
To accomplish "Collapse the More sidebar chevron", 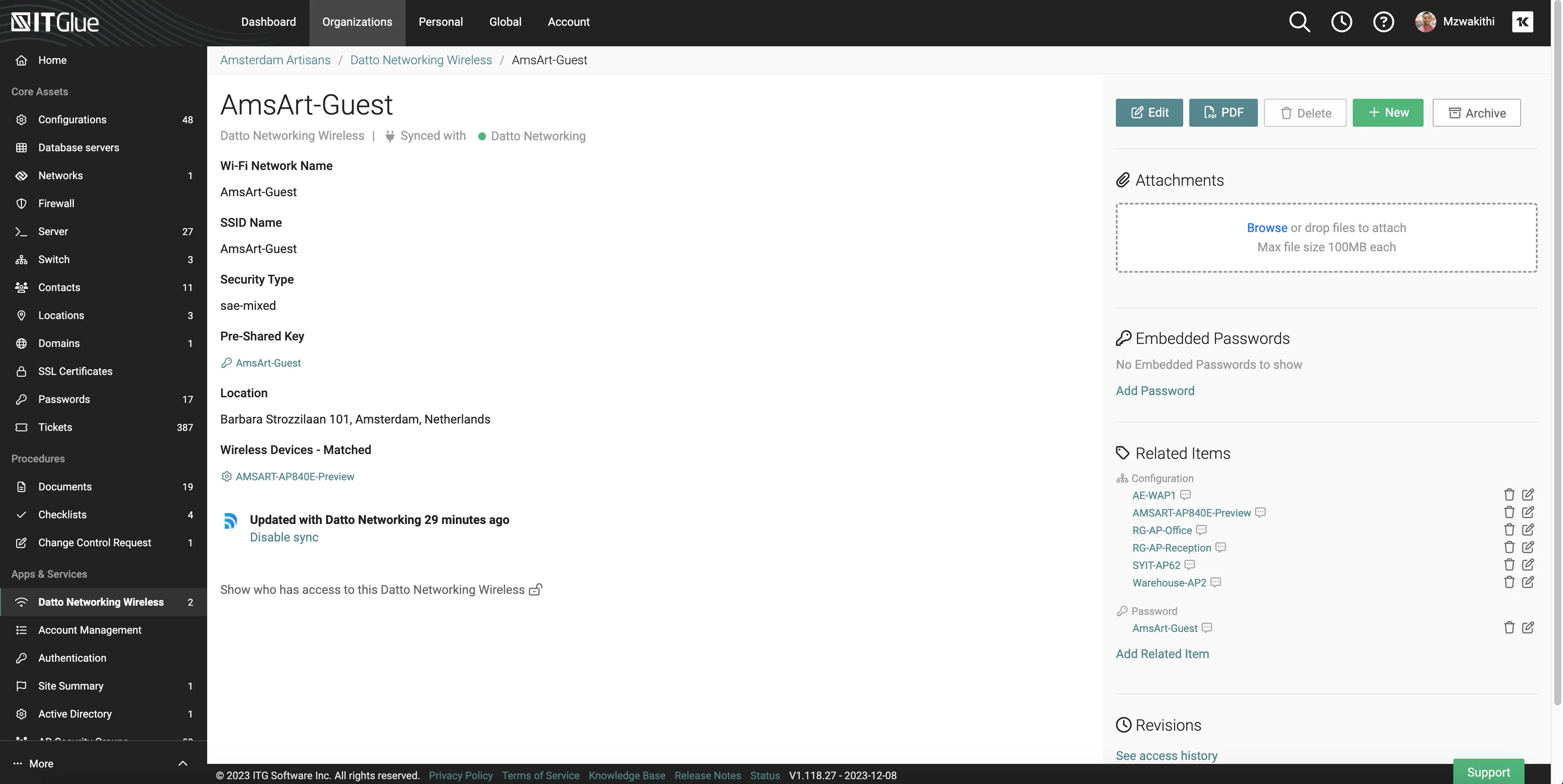I will pyautogui.click(x=183, y=763).
